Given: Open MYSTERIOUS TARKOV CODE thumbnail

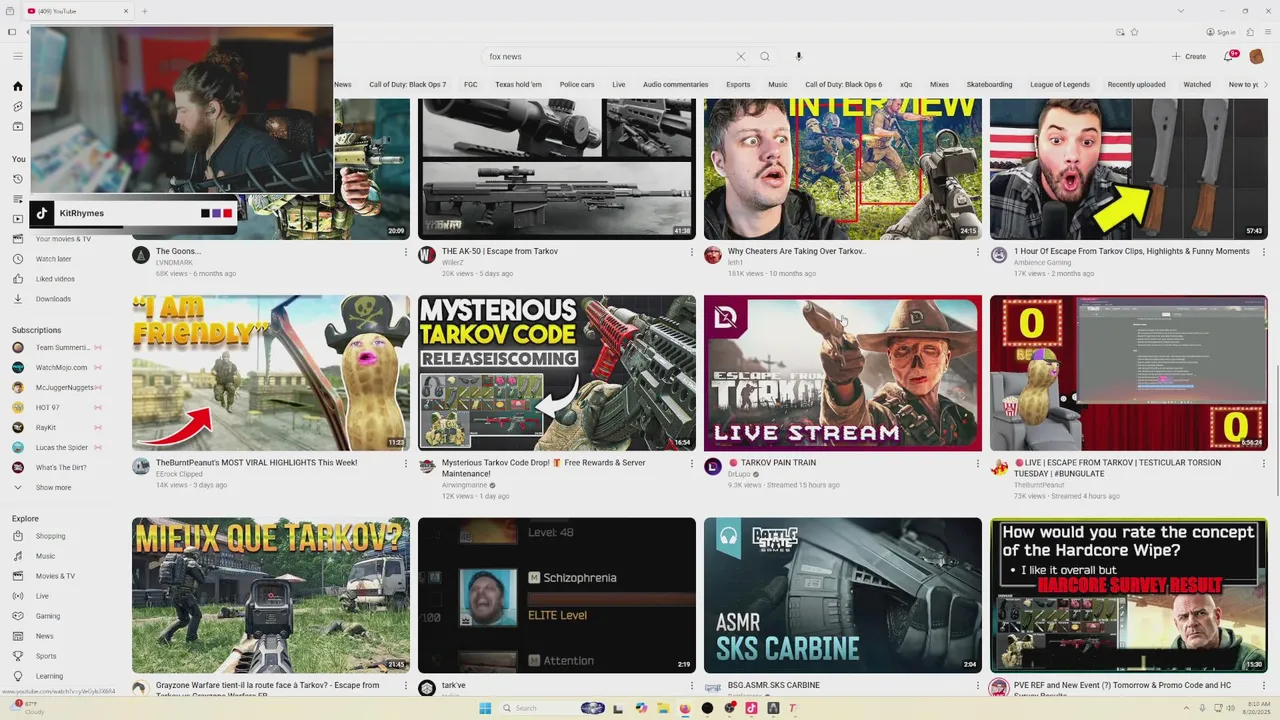Looking at the screenshot, I should tap(556, 373).
